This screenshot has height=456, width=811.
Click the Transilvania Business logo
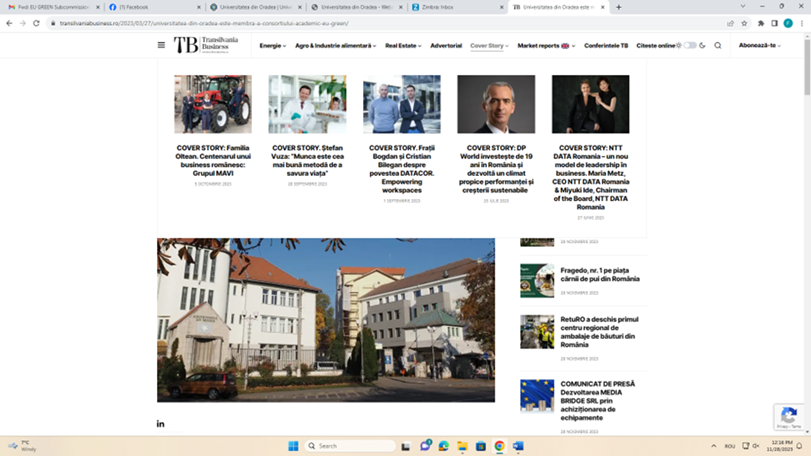pyautogui.click(x=202, y=45)
